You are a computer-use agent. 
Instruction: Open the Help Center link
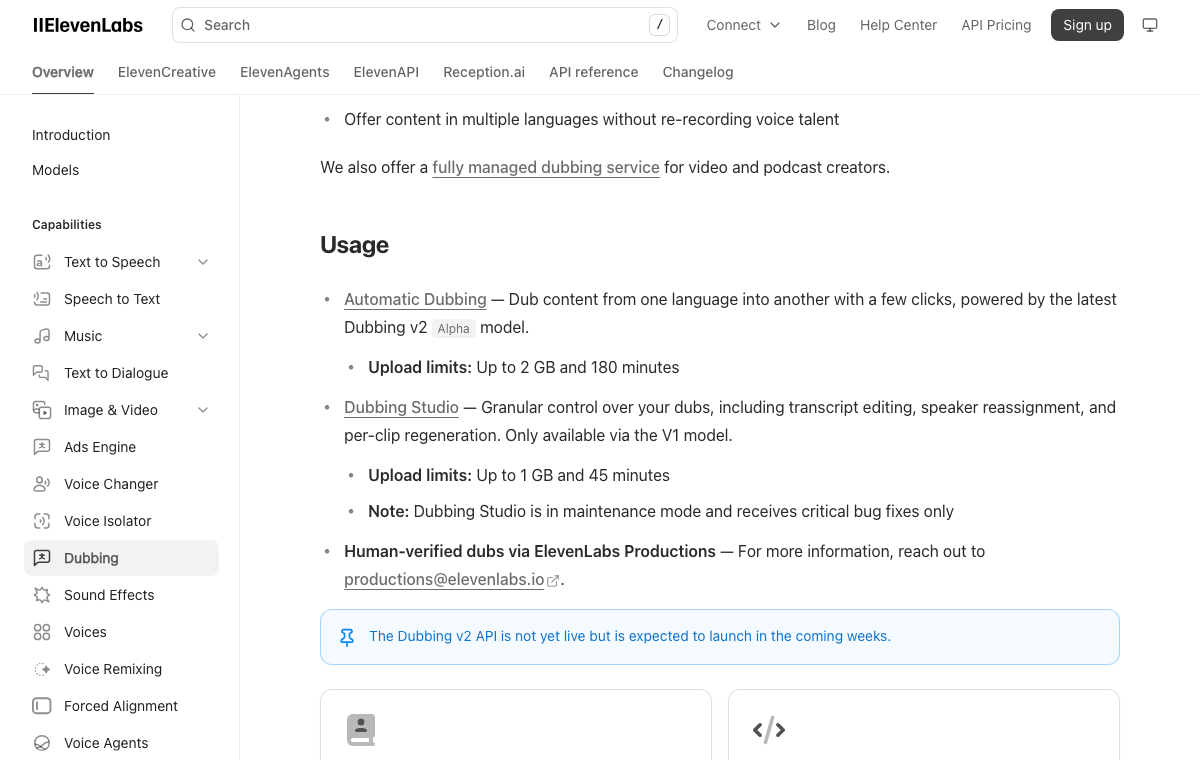(898, 25)
